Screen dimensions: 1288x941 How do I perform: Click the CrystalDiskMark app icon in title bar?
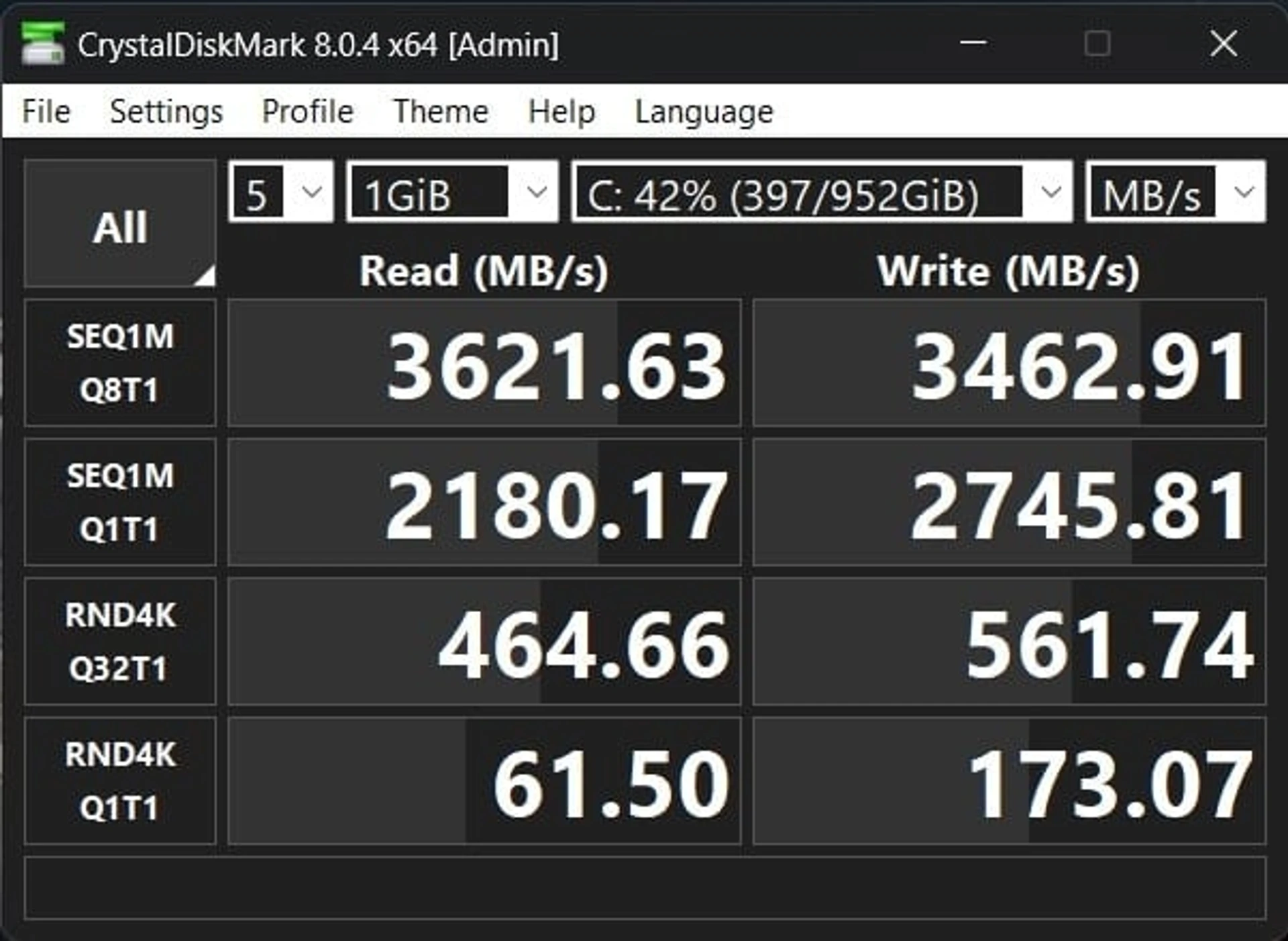42,44
